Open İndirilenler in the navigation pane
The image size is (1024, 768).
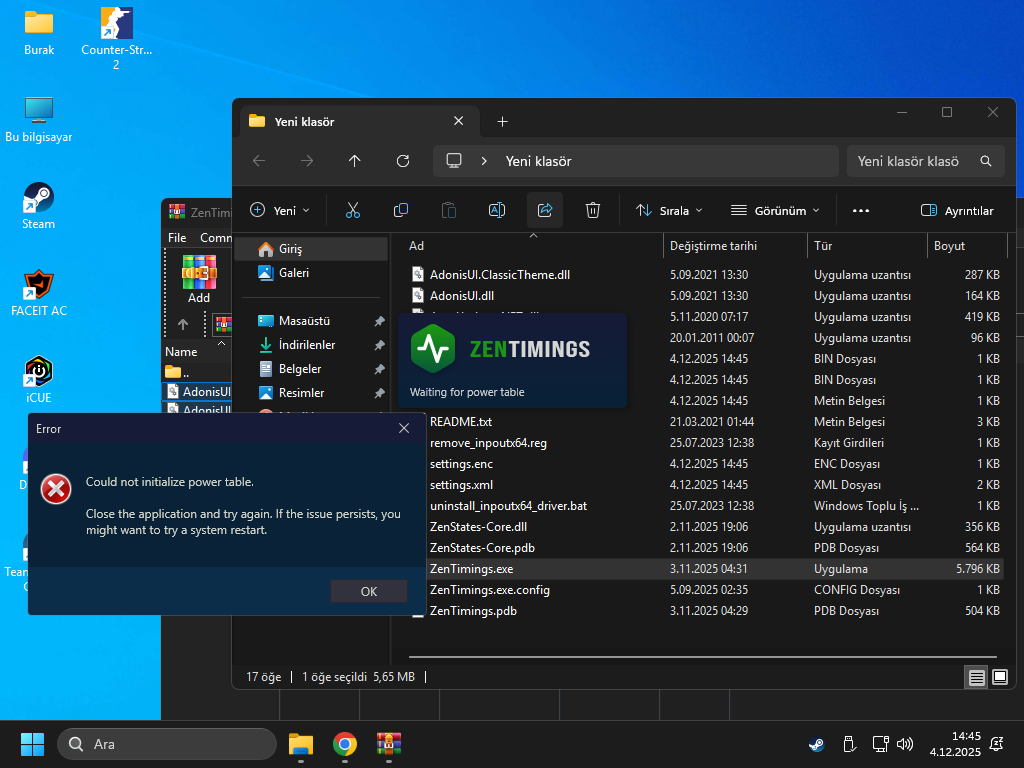click(x=312, y=345)
